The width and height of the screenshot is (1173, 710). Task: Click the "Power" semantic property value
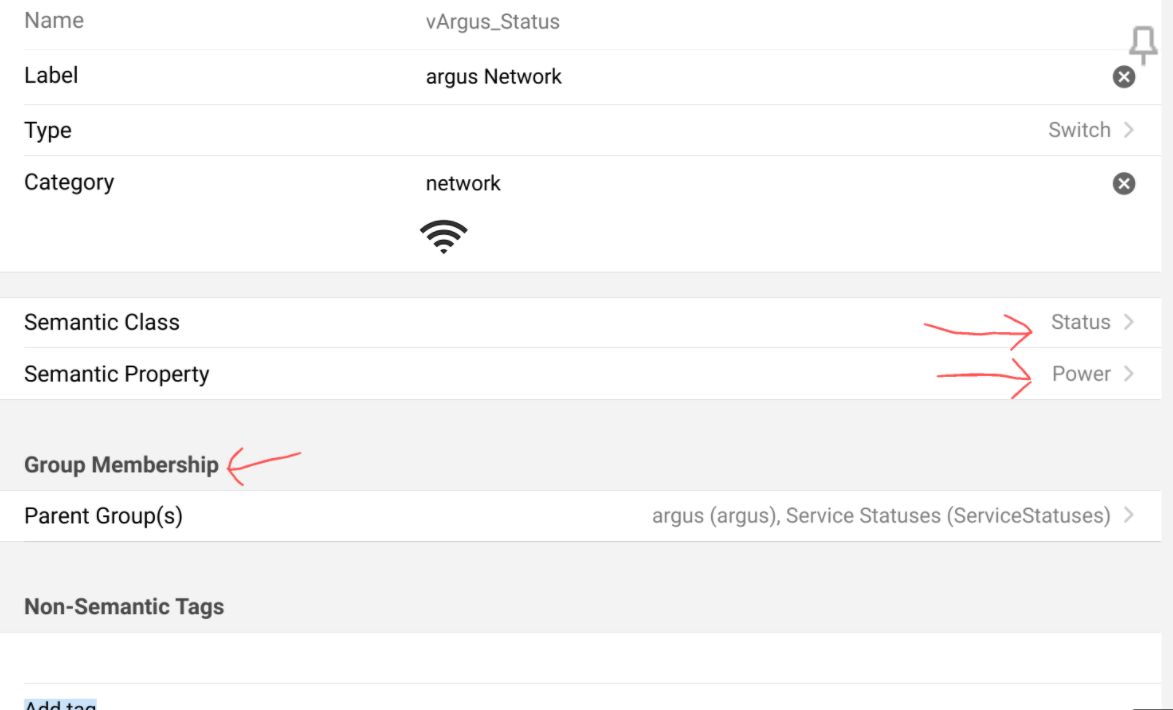(x=1081, y=374)
